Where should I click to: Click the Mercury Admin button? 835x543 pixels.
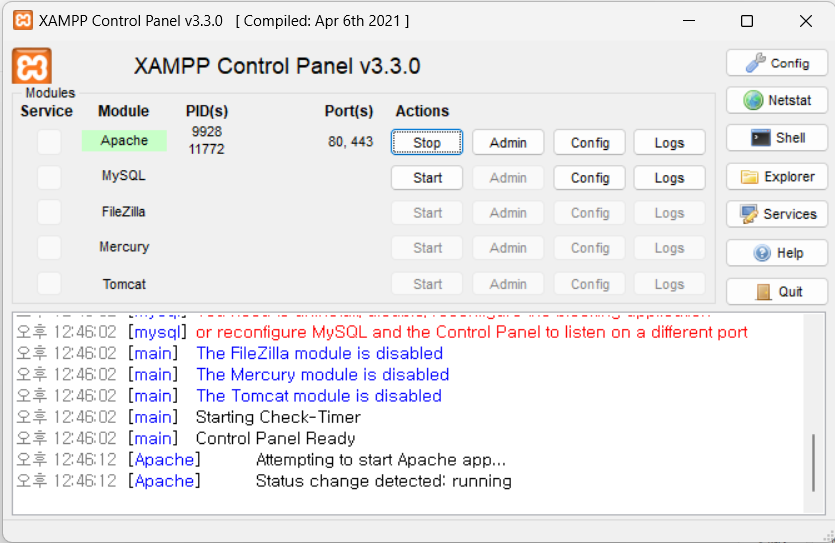click(508, 248)
